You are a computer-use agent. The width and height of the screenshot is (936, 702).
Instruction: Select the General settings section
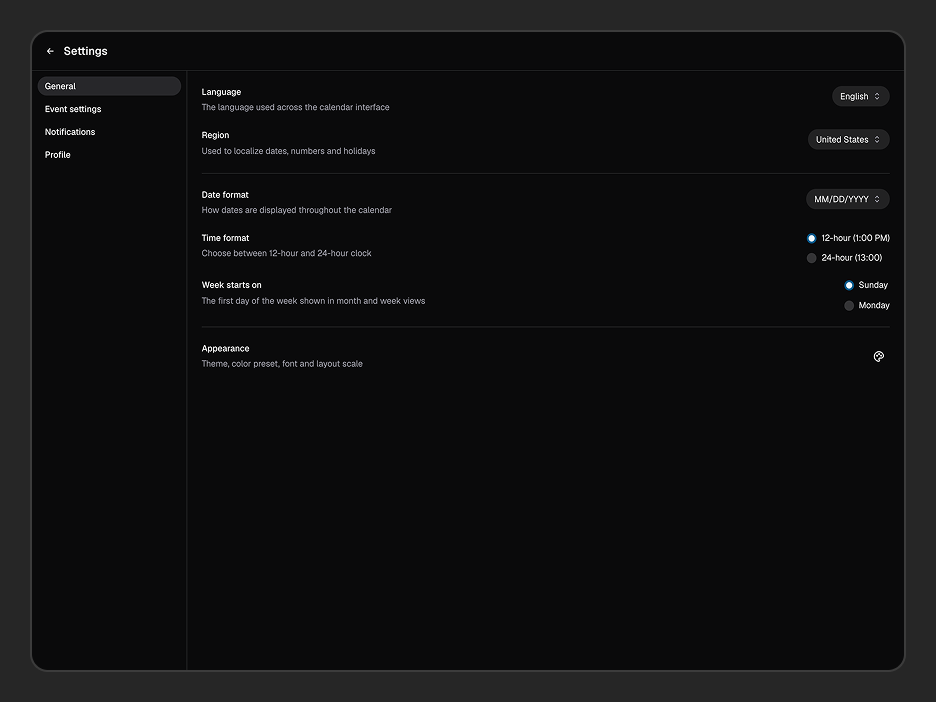[109, 86]
